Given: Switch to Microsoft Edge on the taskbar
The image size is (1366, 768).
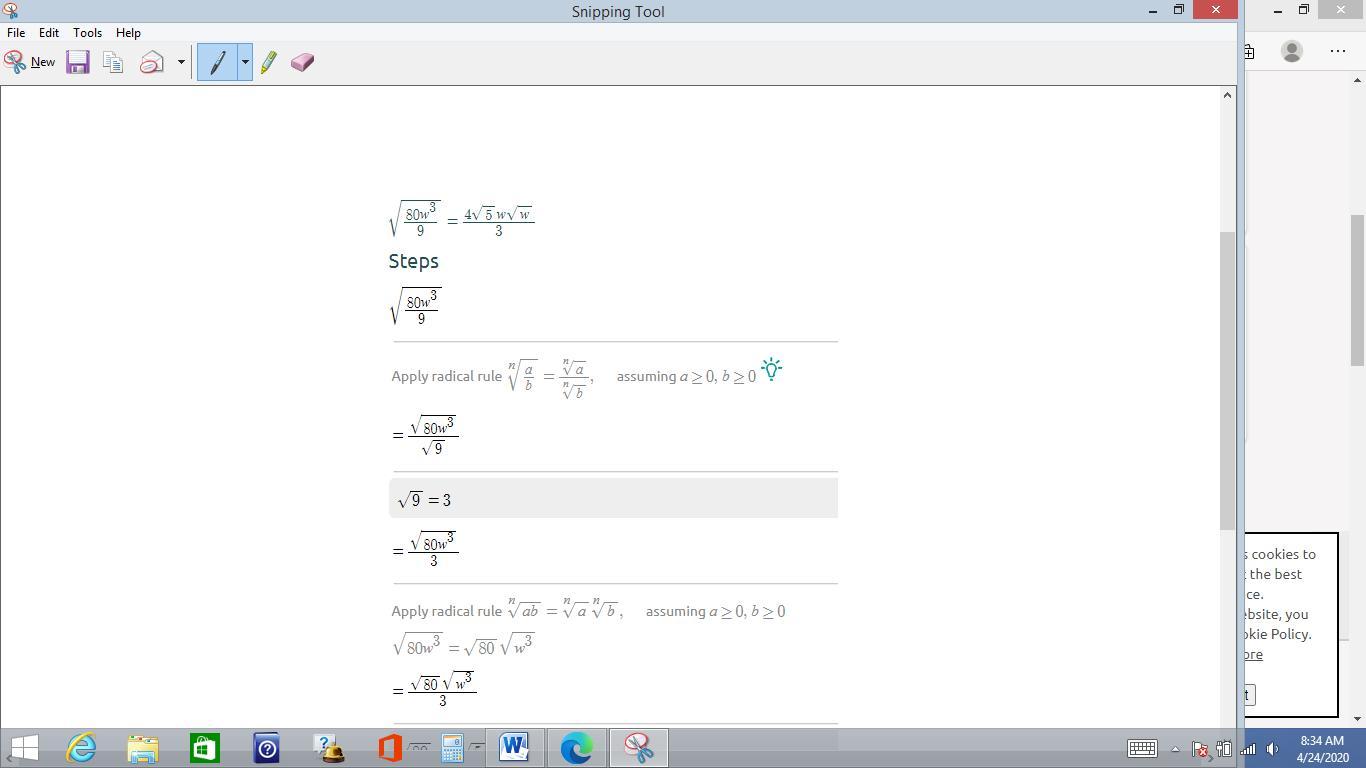Looking at the screenshot, I should click(576, 748).
